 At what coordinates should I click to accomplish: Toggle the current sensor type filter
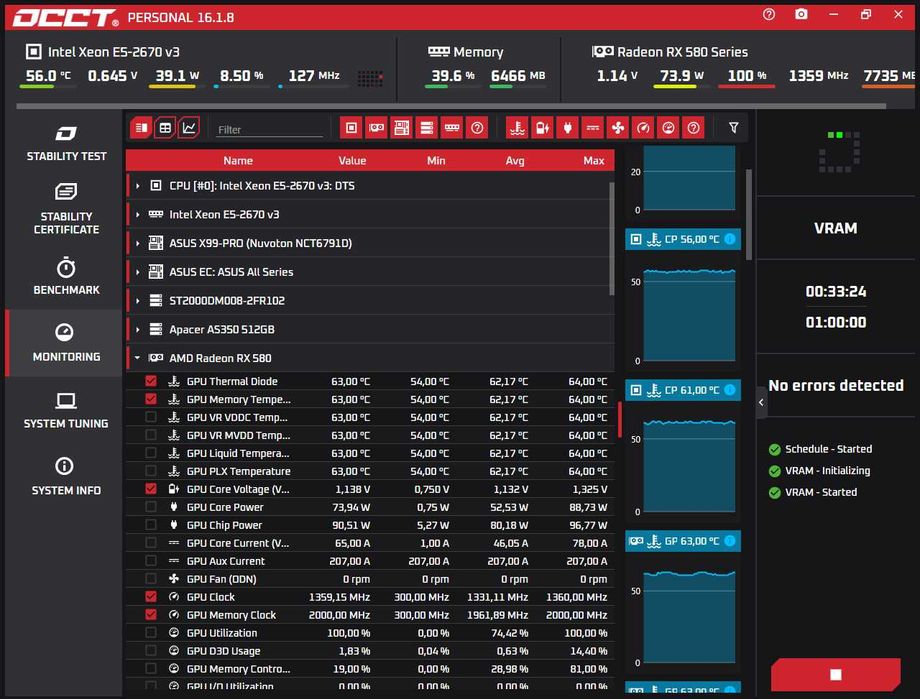click(x=593, y=128)
